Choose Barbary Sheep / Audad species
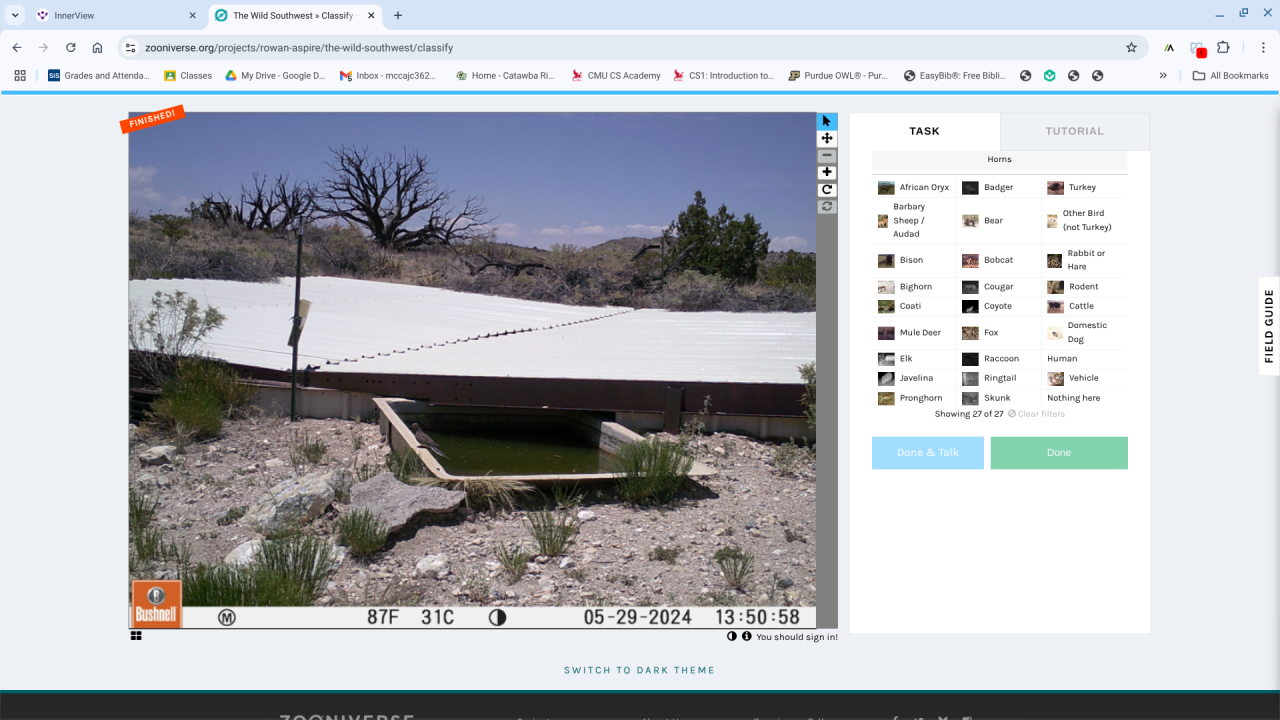Image resolution: width=1280 pixels, height=720 pixels. (x=914, y=221)
